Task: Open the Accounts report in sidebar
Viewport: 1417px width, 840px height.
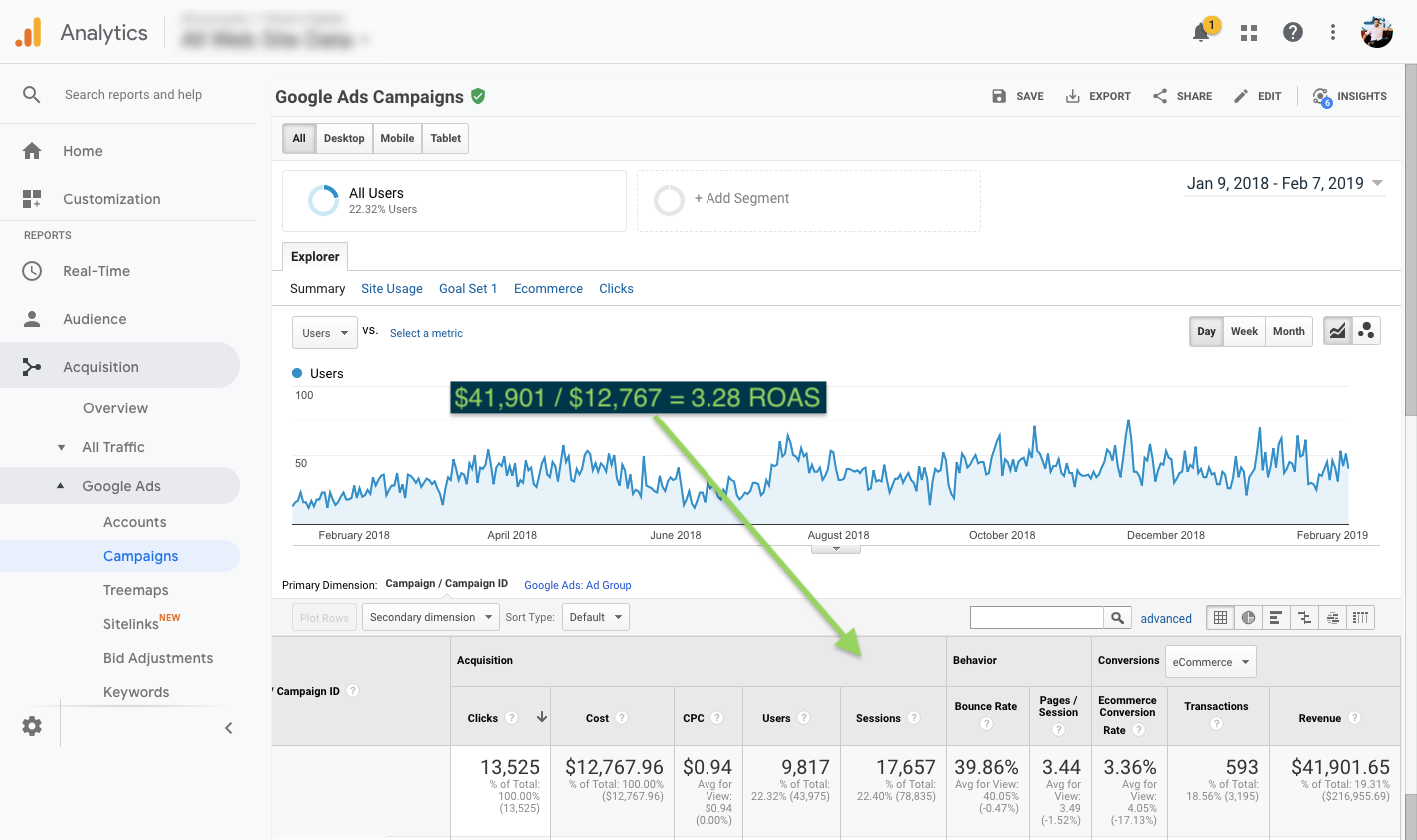Action: 135,522
